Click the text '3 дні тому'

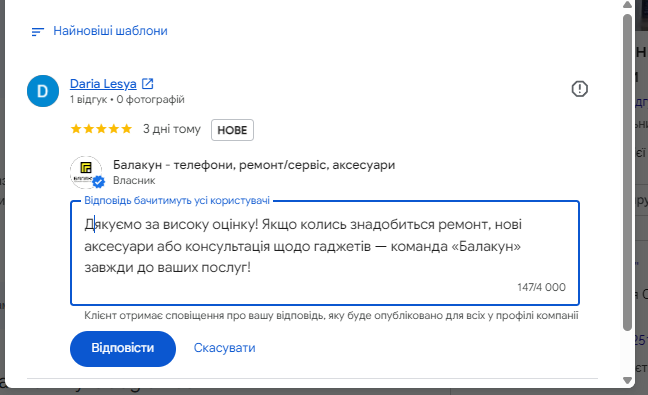tap(172, 129)
